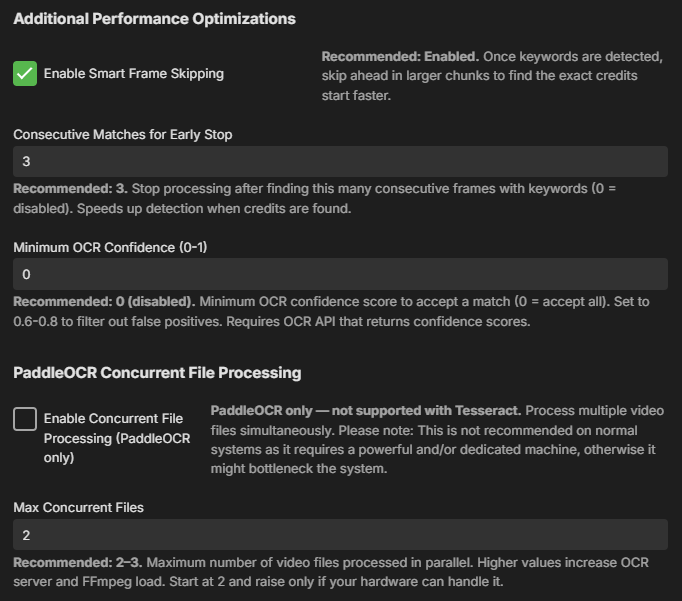
Task: Click the Max Concurrent Files label
Action: (78, 508)
